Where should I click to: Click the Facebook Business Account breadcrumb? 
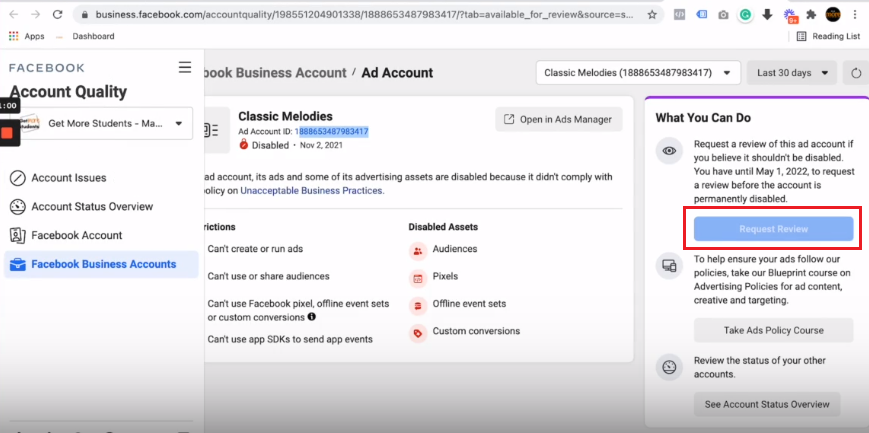coord(275,73)
